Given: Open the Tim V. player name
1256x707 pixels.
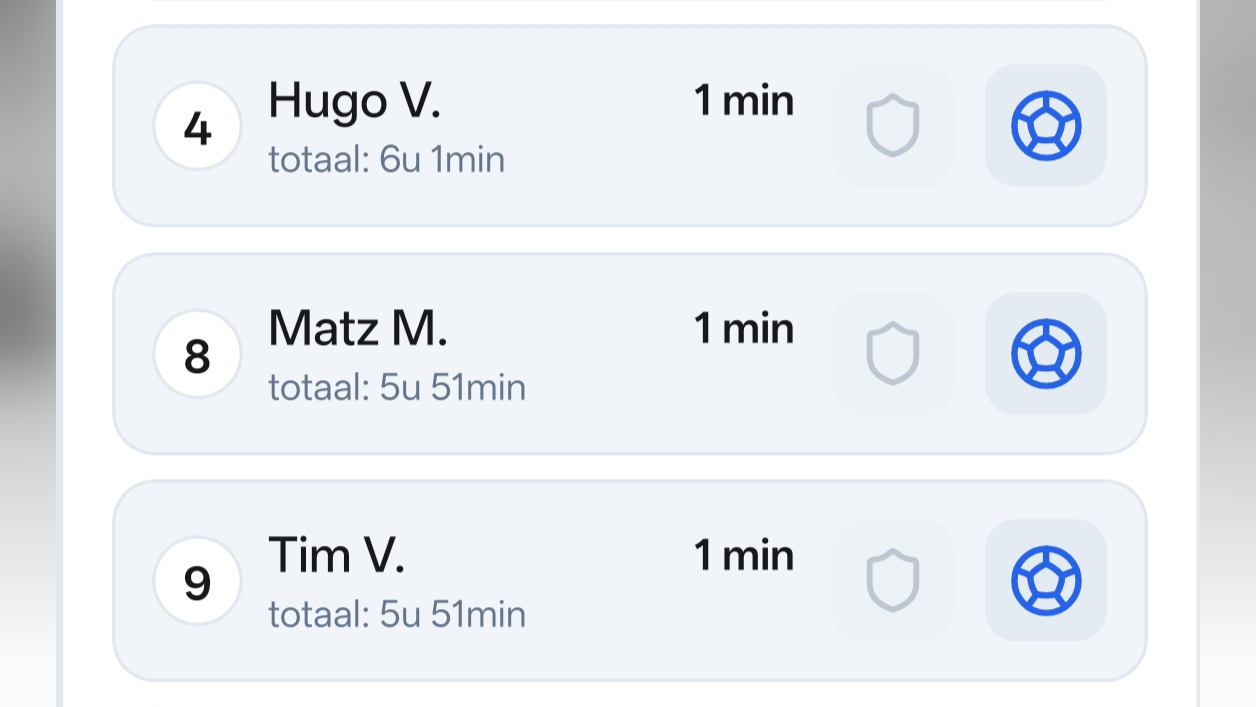Looking at the screenshot, I should (336, 555).
